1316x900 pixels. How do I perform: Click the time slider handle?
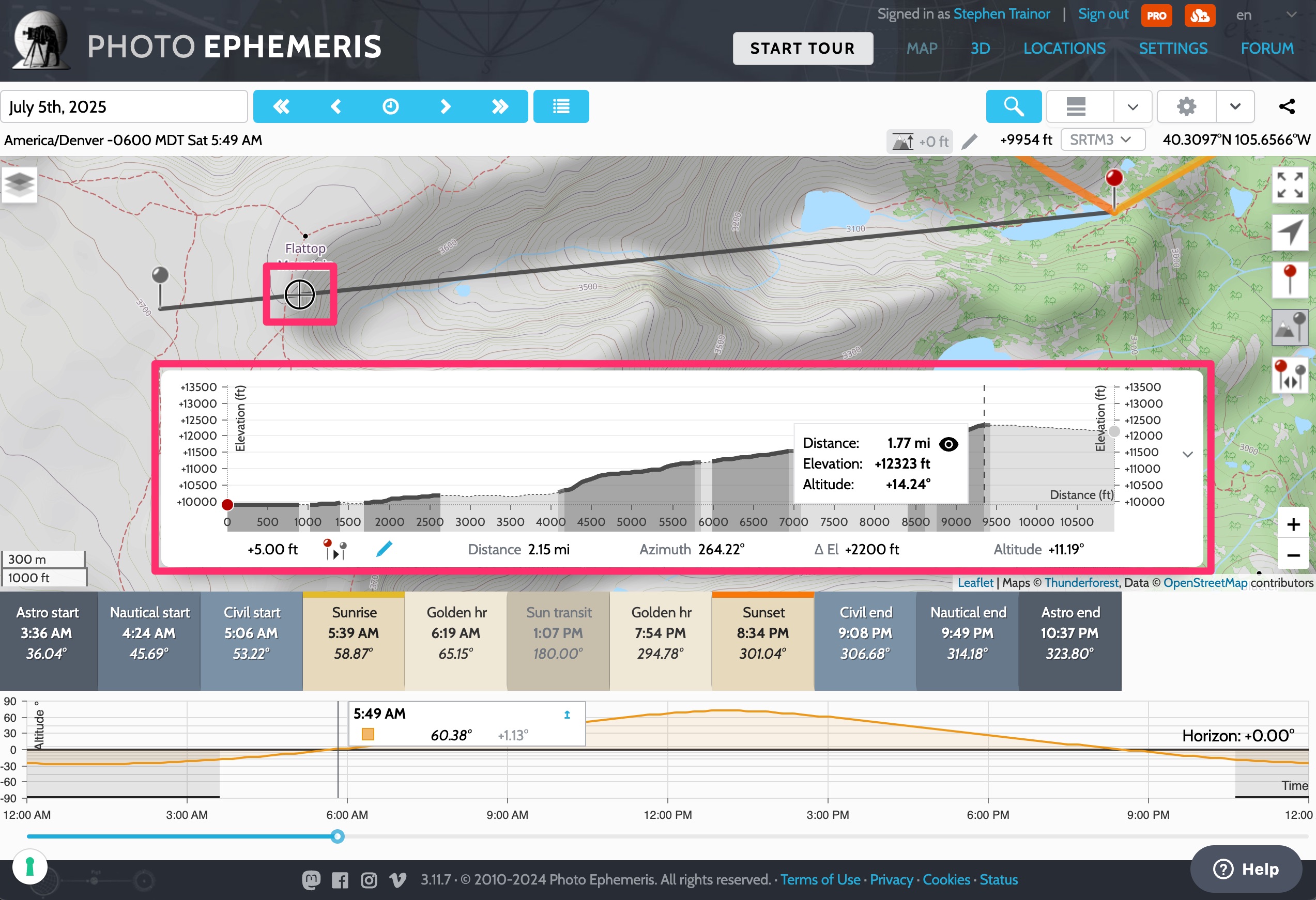click(x=338, y=836)
